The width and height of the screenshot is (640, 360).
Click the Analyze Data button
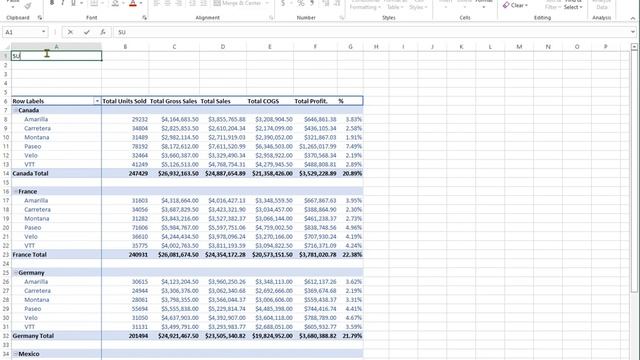tap(602, 4)
